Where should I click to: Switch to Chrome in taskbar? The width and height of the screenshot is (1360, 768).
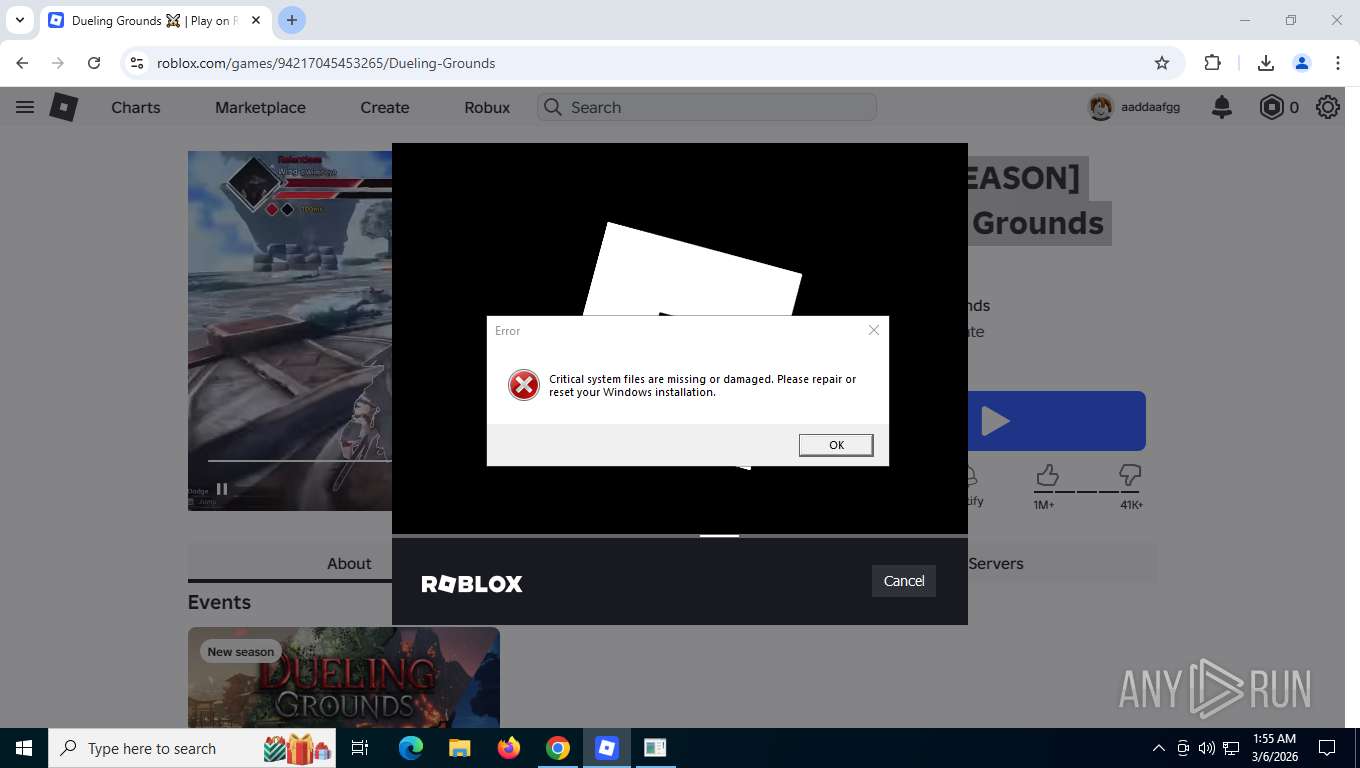coord(558,748)
